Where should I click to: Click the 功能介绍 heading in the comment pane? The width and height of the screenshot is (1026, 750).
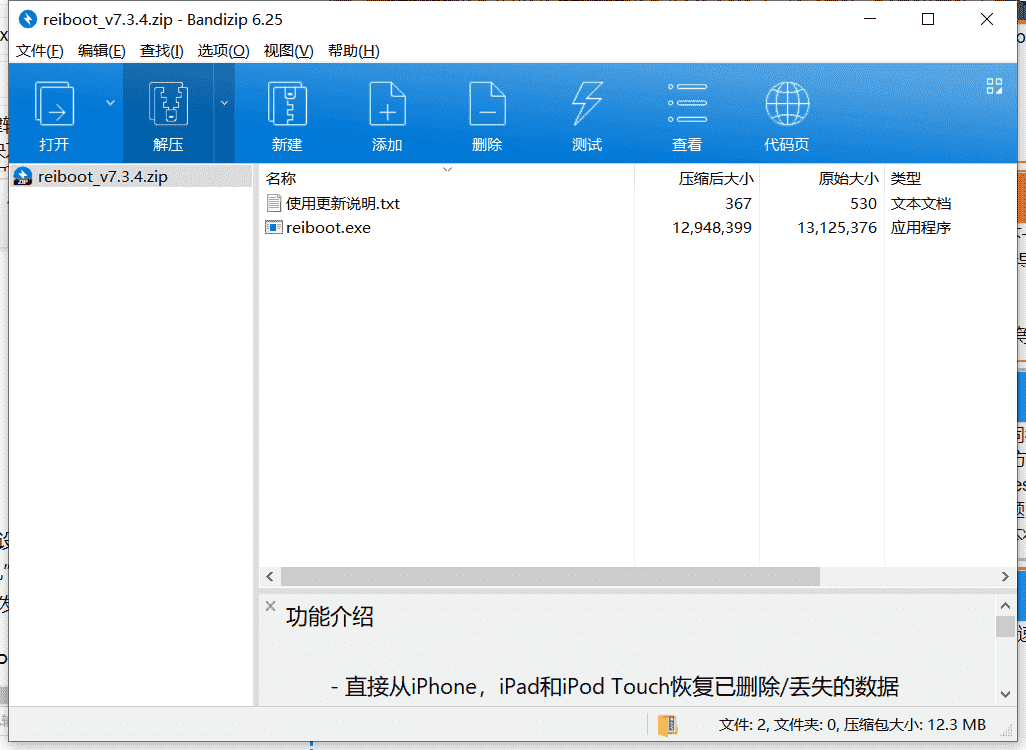(330, 616)
